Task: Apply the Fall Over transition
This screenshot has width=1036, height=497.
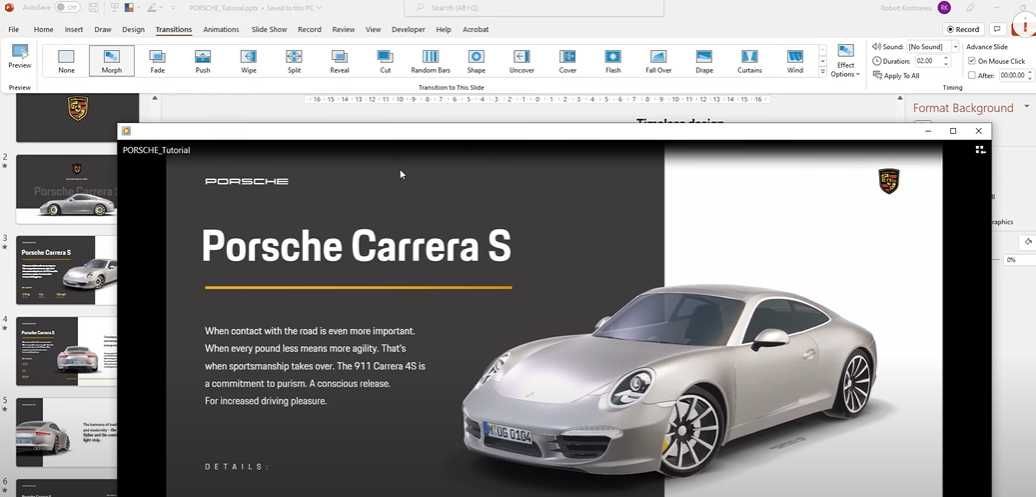Action: click(x=659, y=61)
